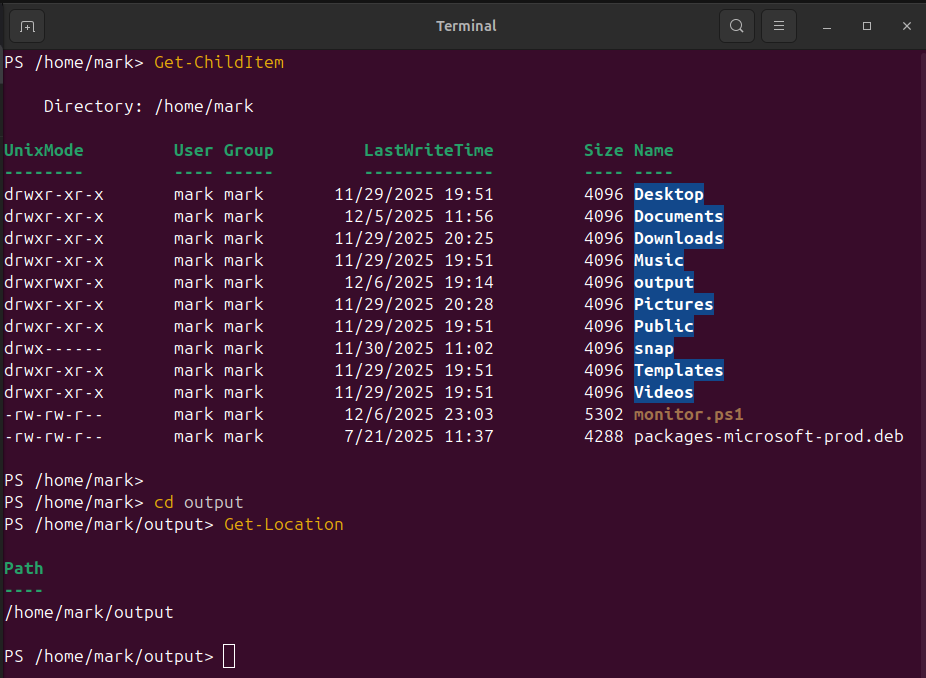Click the highlighted output folder name
Viewport: 926px width, 678px height.
[x=663, y=282]
